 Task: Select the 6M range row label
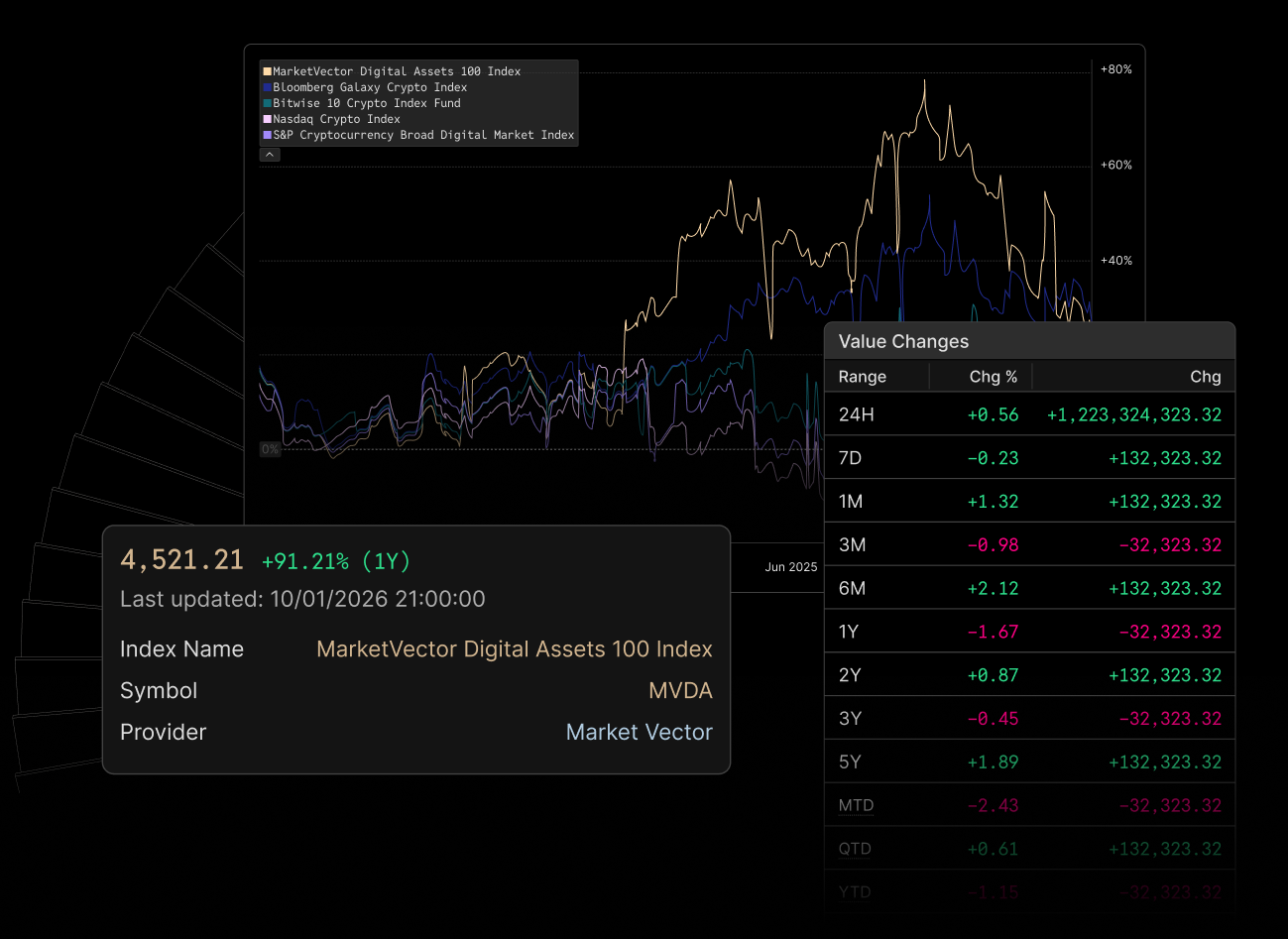pos(853,589)
